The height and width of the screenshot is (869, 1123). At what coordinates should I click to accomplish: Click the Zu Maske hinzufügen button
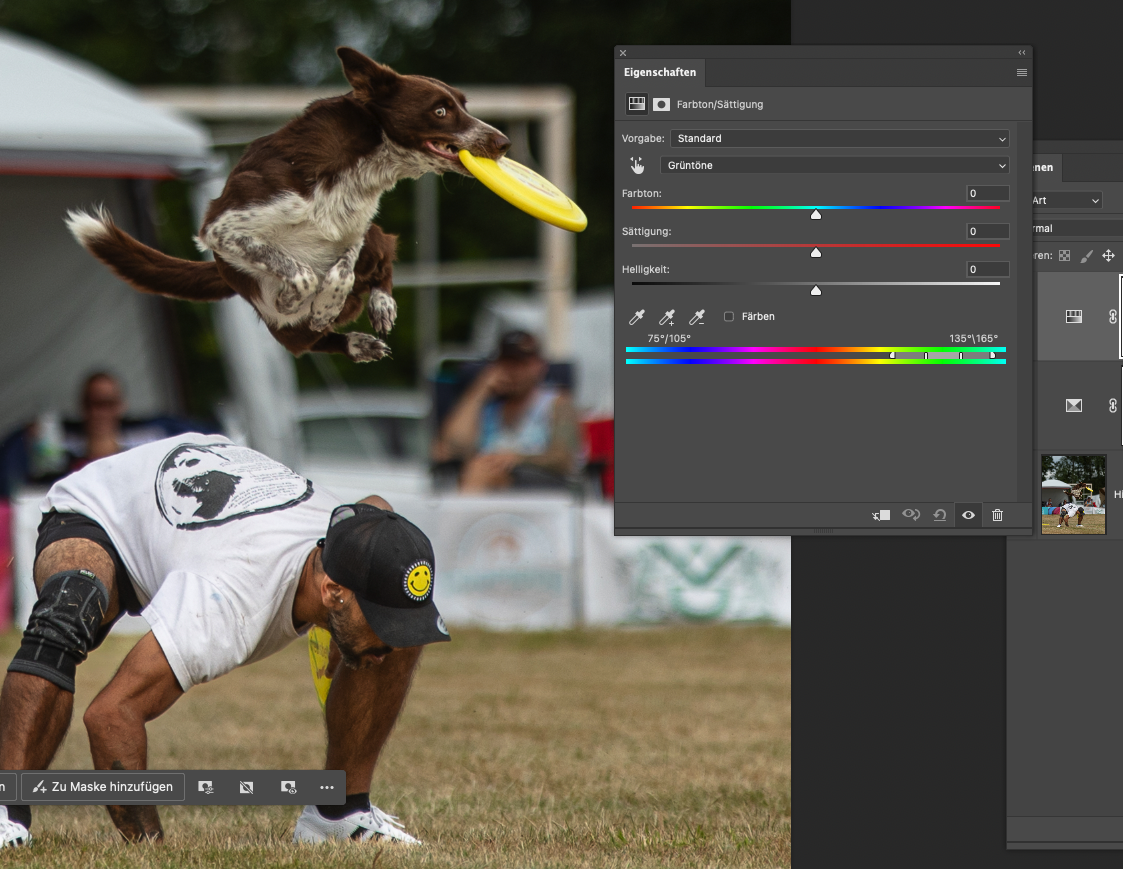pyautogui.click(x=103, y=787)
